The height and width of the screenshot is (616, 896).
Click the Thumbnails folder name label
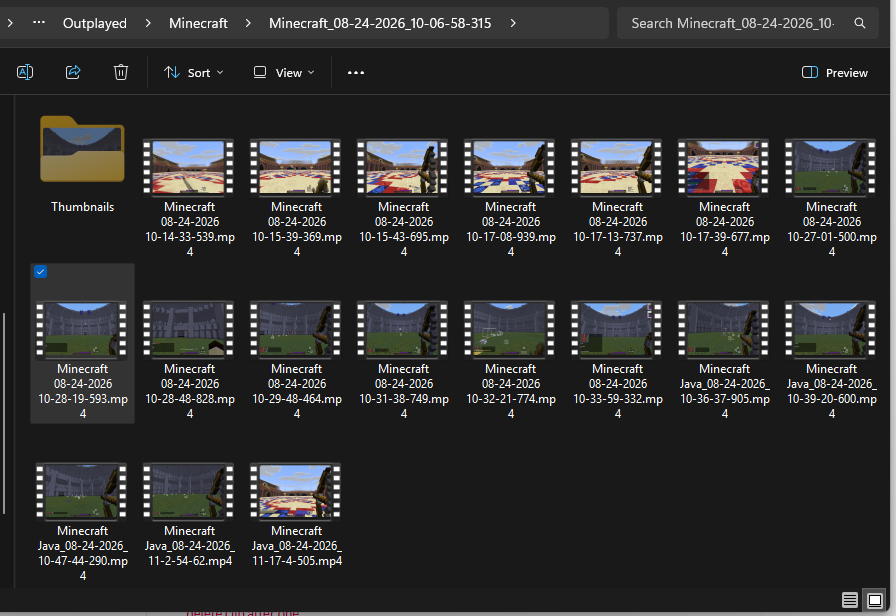click(x=82, y=207)
